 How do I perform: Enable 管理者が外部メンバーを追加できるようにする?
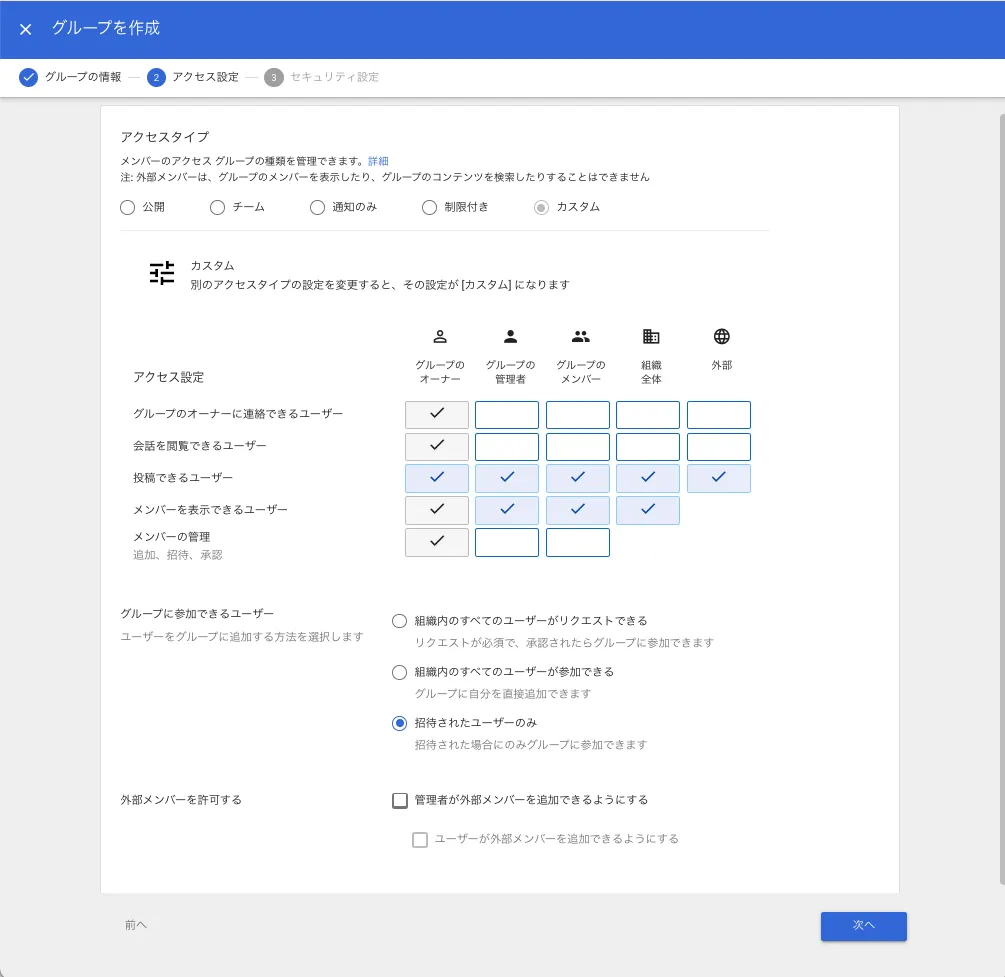click(400, 801)
